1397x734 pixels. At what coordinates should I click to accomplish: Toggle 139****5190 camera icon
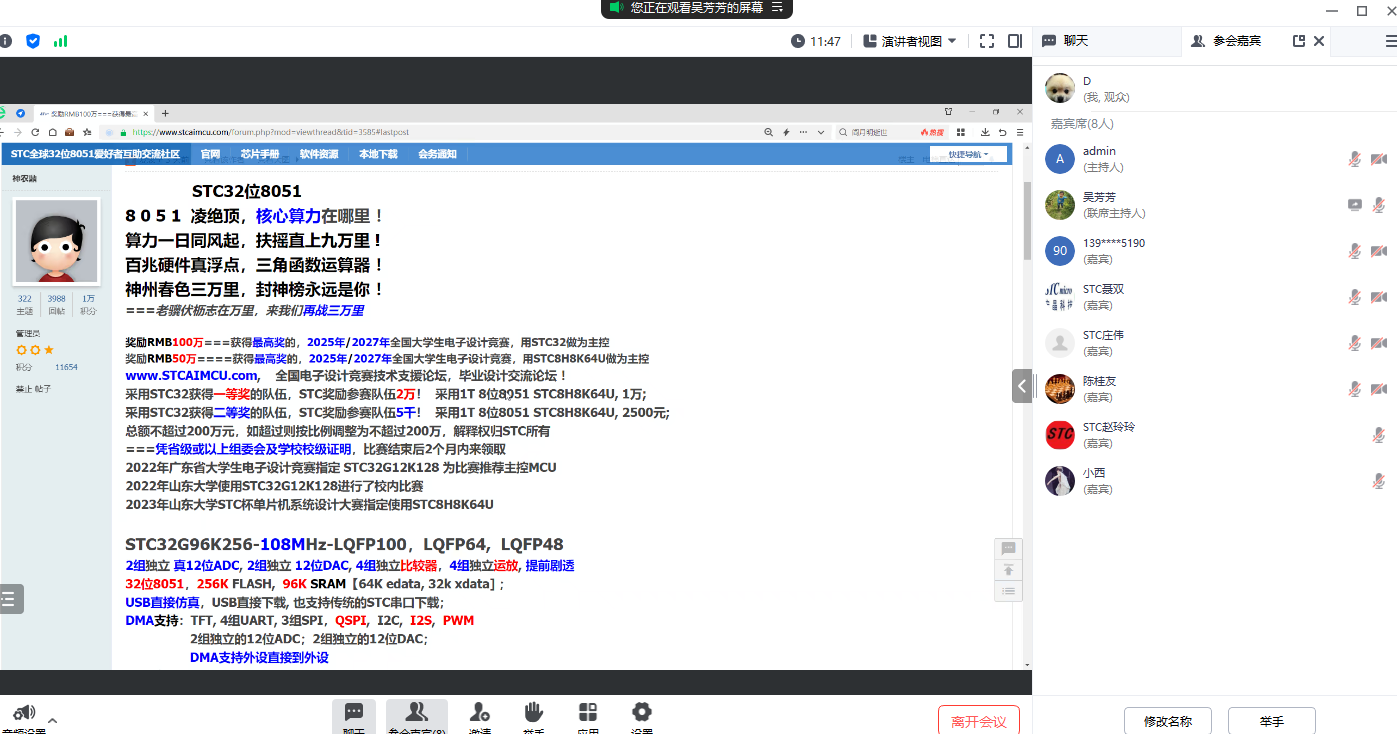[1379, 251]
